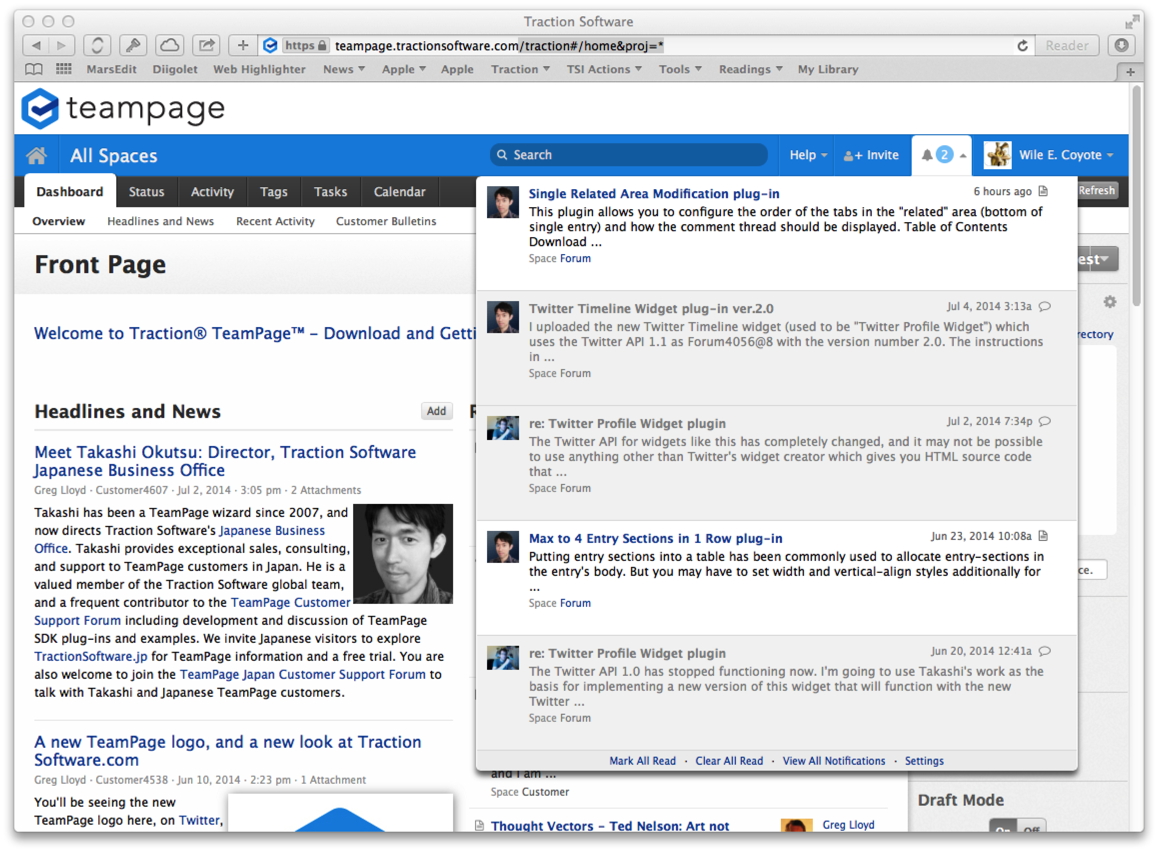The image size is (1158, 852).
Task: Click the Mark All Read link
Action: pyautogui.click(x=642, y=761)
